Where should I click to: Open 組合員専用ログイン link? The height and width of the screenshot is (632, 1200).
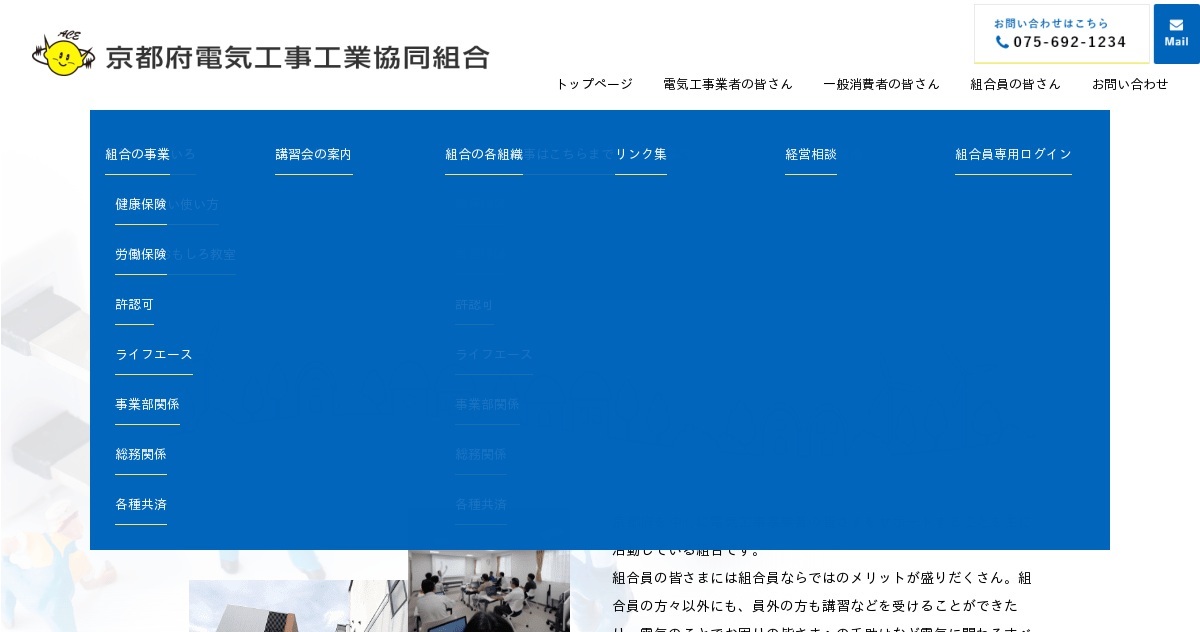click(1013, 154)
